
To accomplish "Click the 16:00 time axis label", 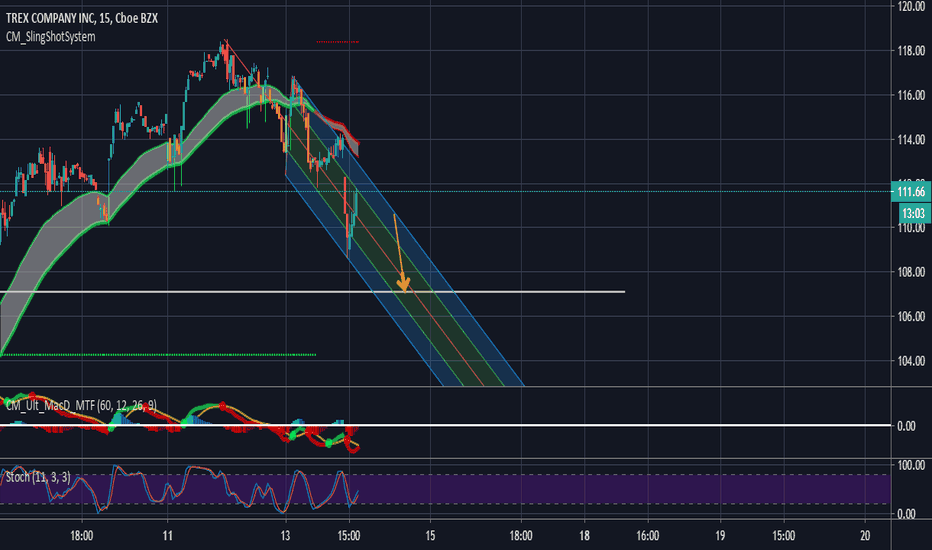I will point(647,536).
